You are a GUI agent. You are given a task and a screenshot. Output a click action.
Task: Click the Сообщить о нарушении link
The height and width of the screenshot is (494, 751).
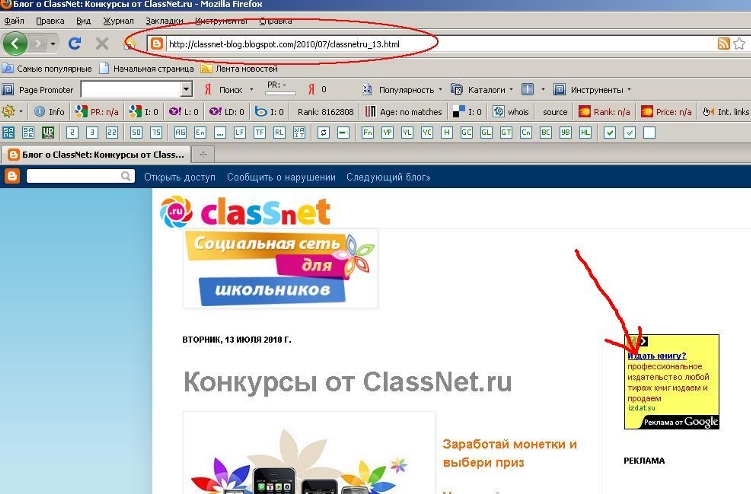pos(281,177)
